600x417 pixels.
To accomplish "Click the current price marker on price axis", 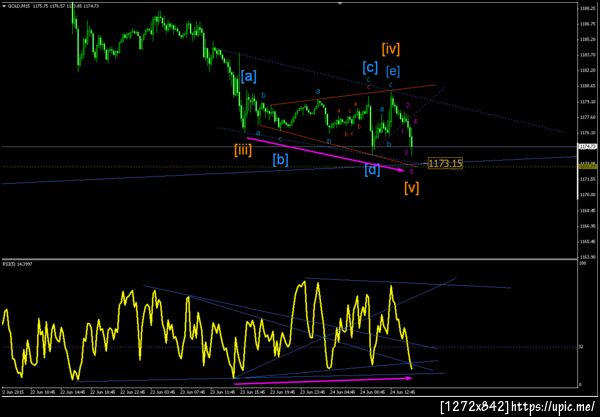I will (x=587, y=147).
